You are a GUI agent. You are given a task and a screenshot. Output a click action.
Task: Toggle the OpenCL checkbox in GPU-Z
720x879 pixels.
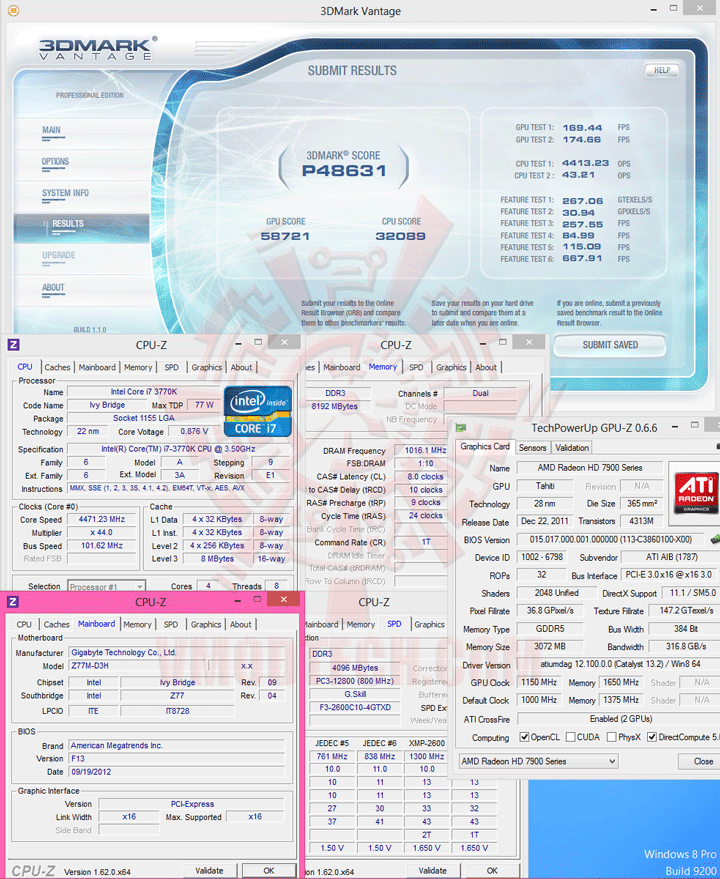(524, 737)
